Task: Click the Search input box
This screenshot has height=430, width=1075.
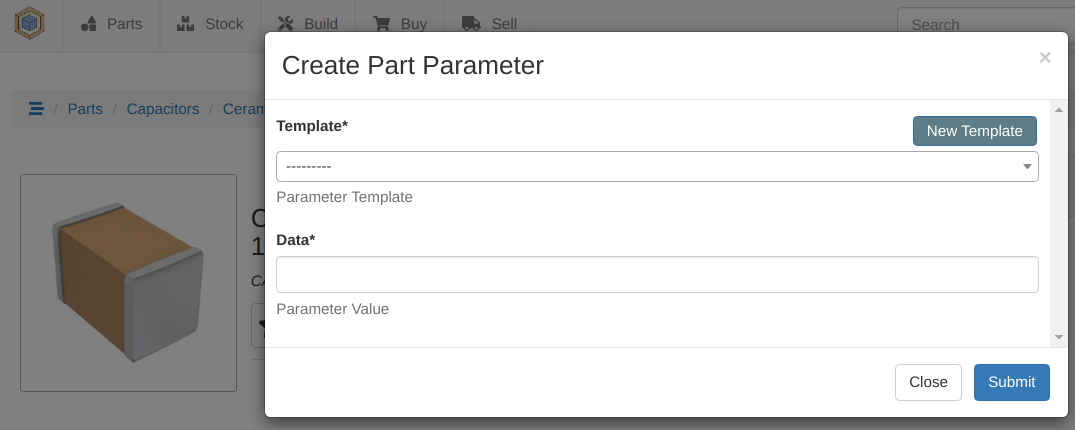Action: tap(980, 25)
